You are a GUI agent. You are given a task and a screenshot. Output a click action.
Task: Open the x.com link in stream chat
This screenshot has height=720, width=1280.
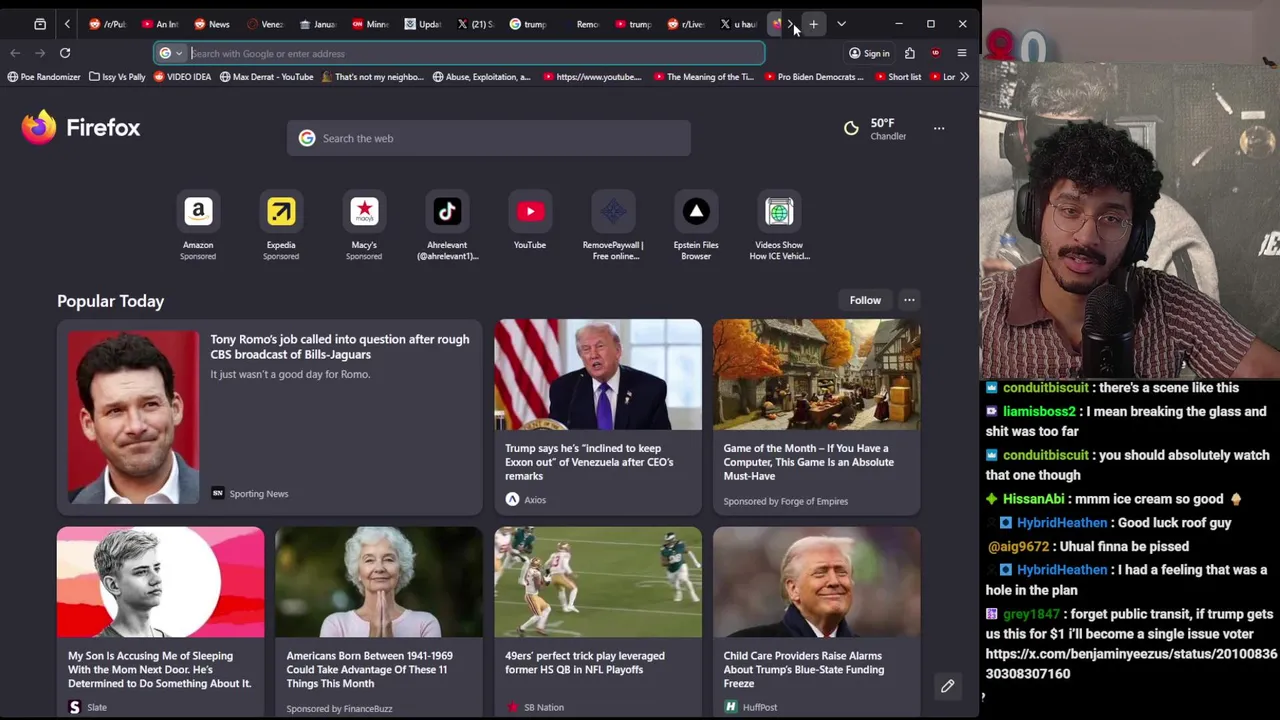[x=1131, y=664]
